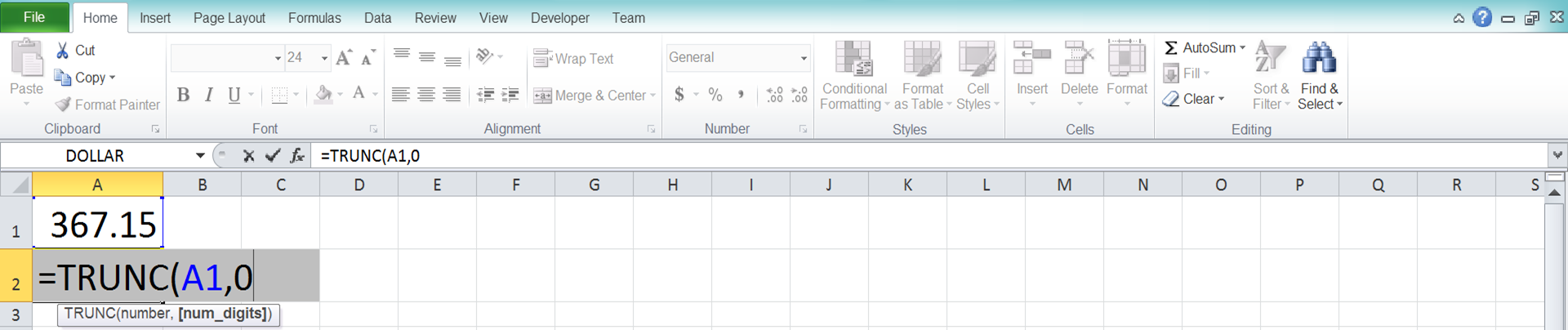The height and width of the screenshot is (330, 1568).
Task: Open the General number format dropdown
Action: 804,58
